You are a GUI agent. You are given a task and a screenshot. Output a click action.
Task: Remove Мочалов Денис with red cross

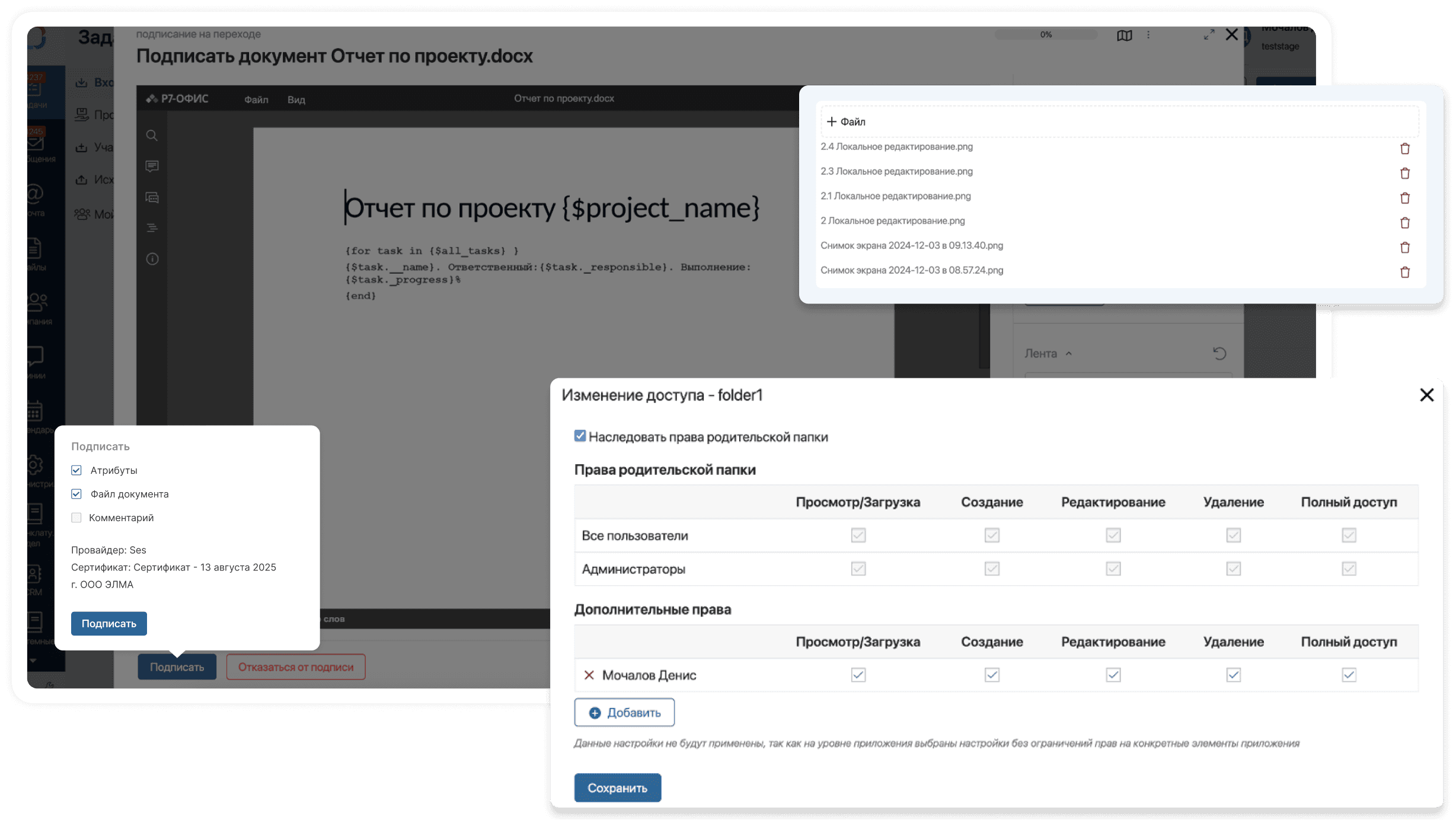[x=589, y=675]
